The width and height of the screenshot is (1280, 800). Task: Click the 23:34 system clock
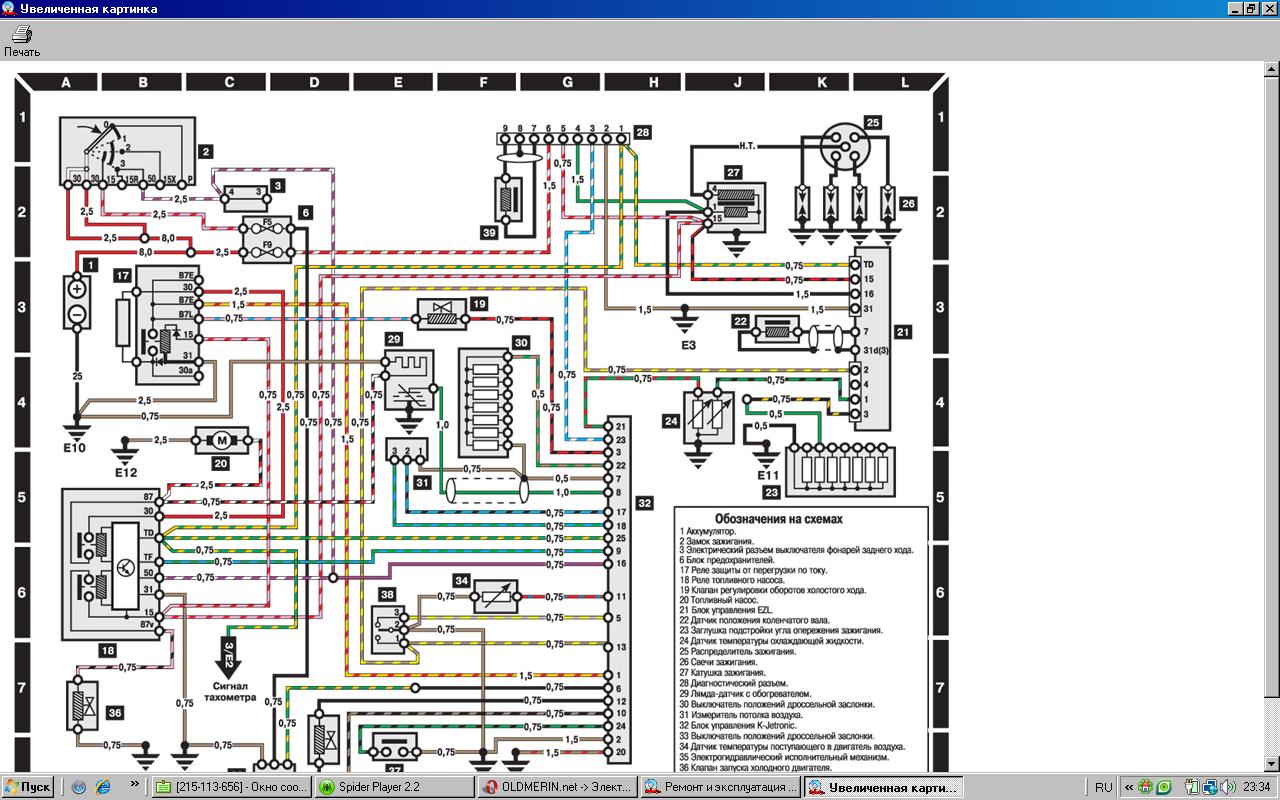click(x=1257, y=787)
